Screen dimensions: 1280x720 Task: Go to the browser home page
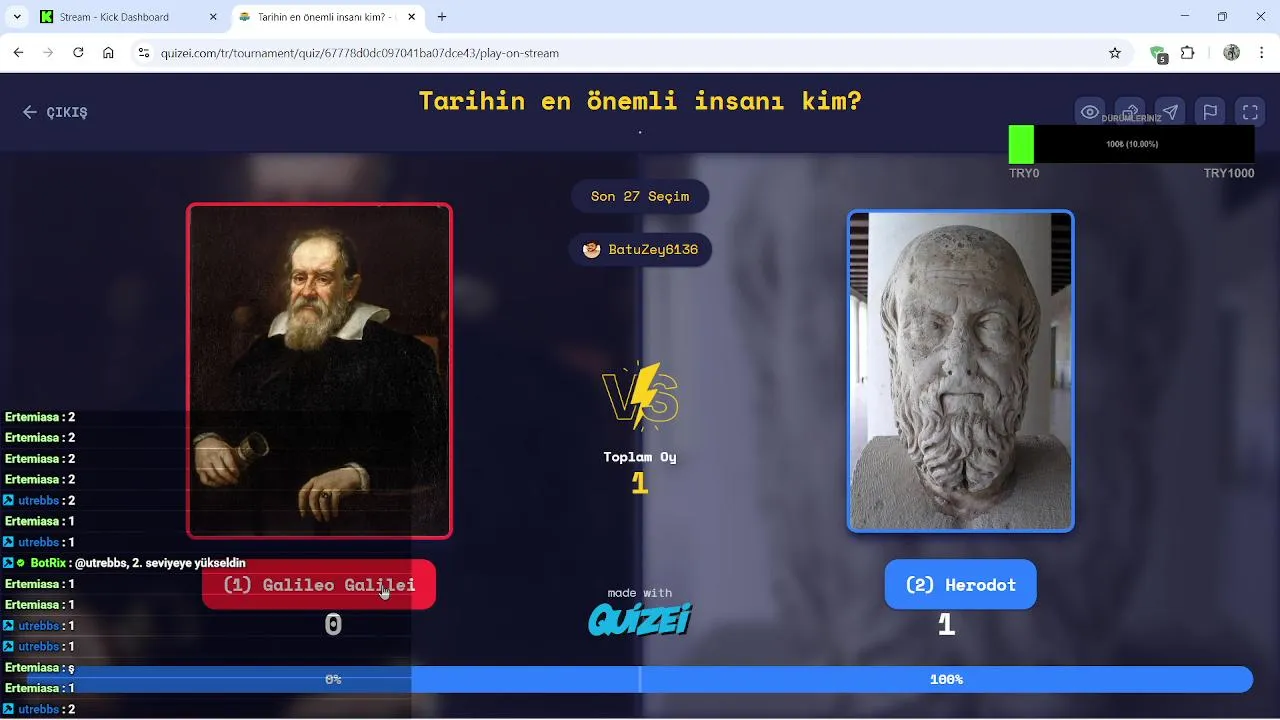108,53
